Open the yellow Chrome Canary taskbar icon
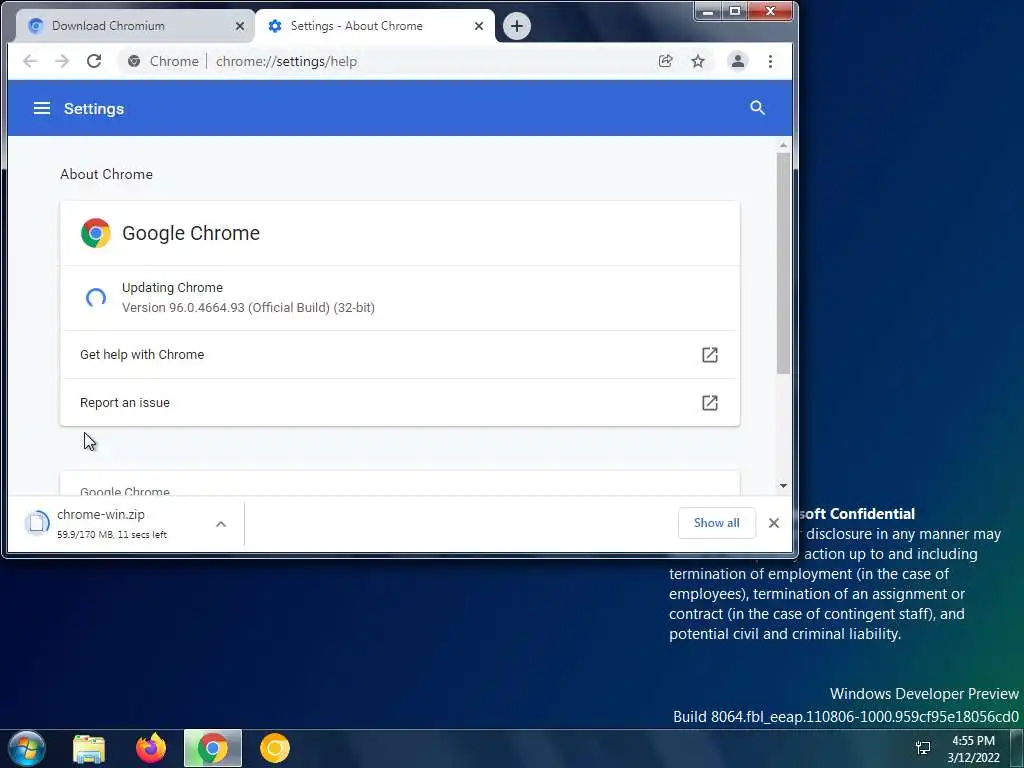Image resolution: width=1024 pixels, height=768 pixels. (275, 748)
